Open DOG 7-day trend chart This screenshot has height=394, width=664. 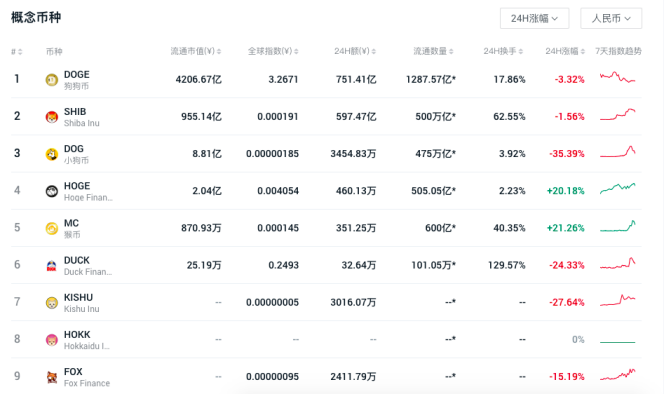point(617,152)
